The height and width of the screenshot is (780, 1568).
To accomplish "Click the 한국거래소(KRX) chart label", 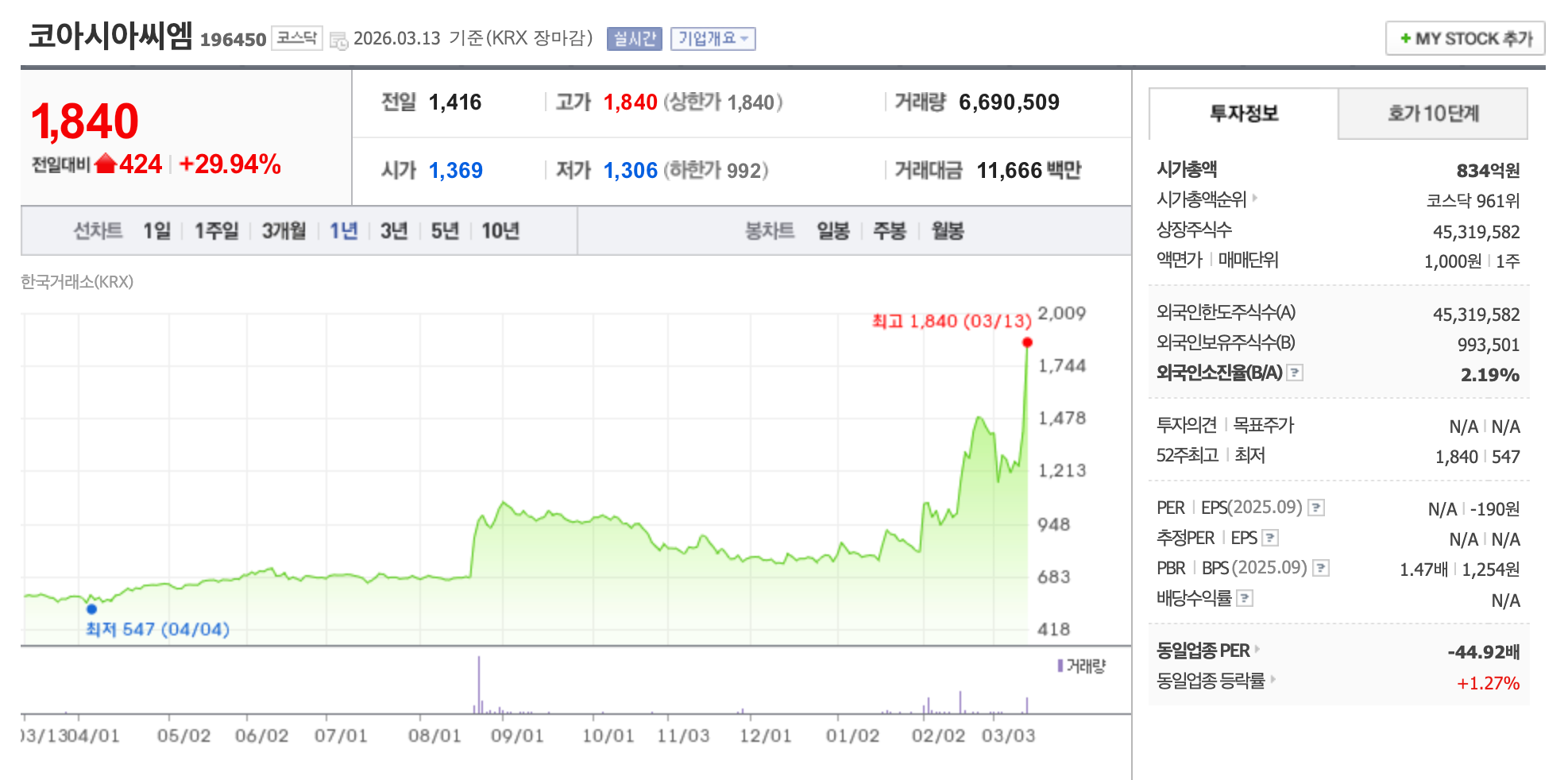I will [77, 282].
